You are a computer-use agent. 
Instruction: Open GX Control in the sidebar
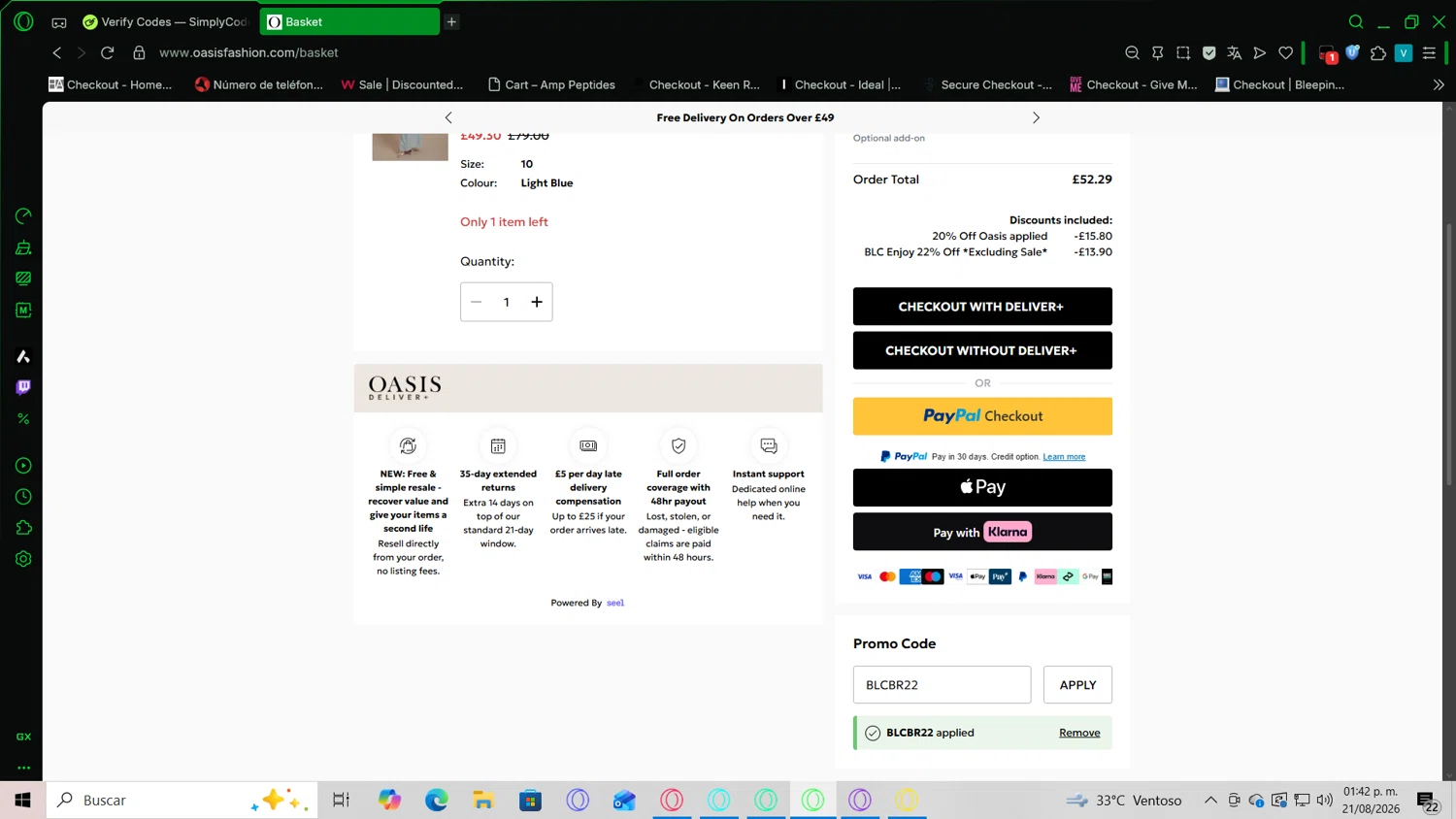[23, 215]
